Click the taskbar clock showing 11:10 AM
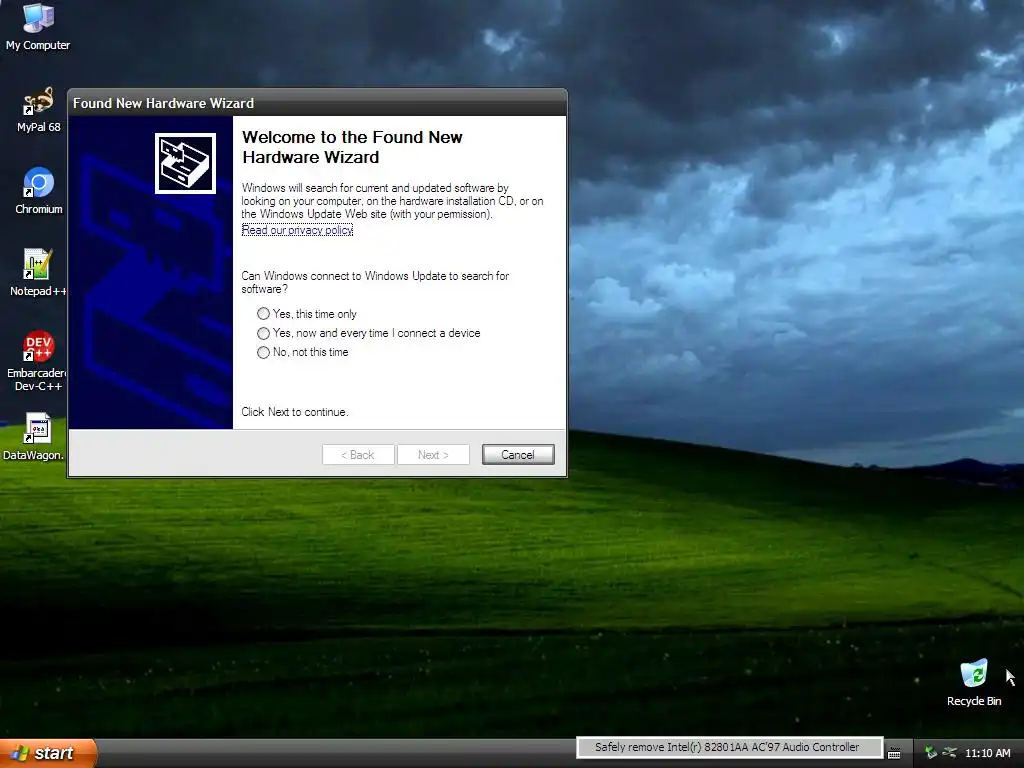 pos(987,753)
